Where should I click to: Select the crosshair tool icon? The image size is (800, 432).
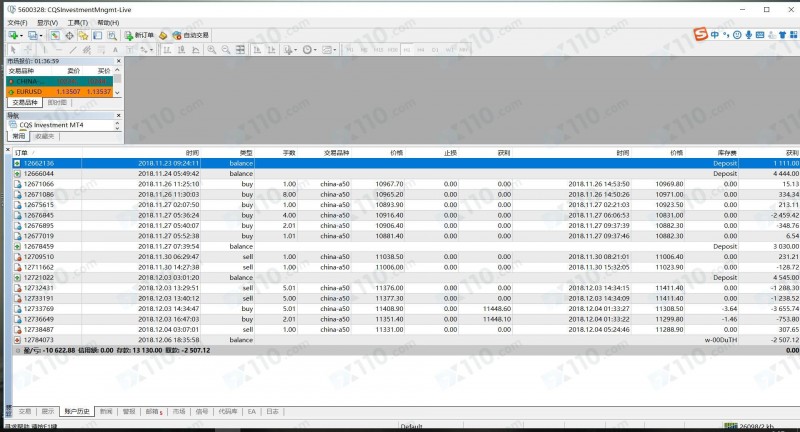point(29,49)
